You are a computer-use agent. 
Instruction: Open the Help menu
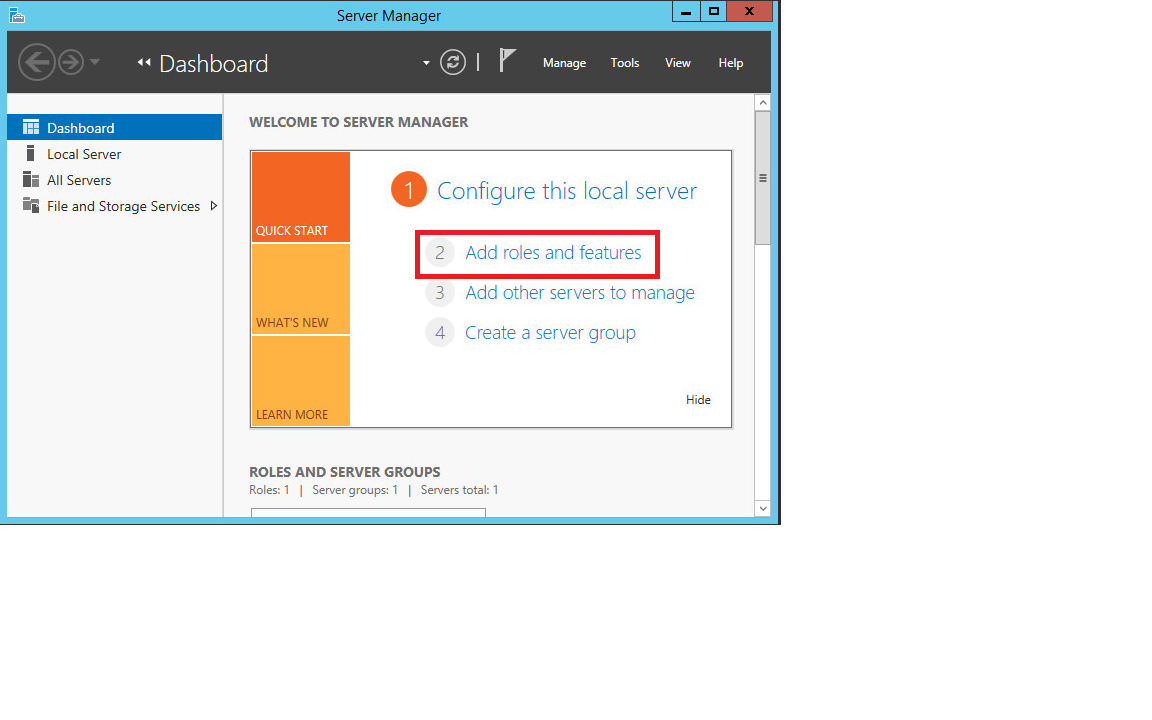click(x=730, y=63)
